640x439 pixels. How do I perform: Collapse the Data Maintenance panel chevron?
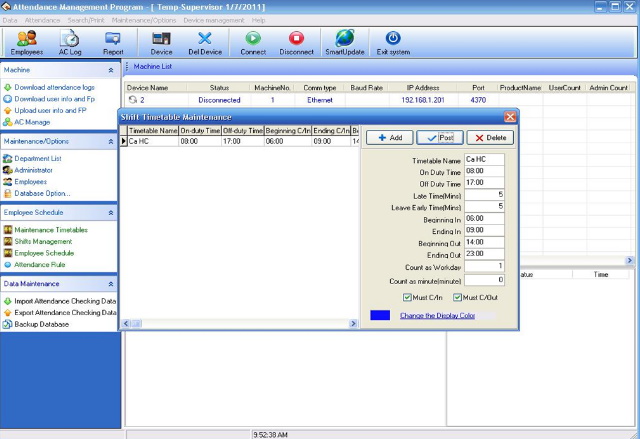pos(111,284)
